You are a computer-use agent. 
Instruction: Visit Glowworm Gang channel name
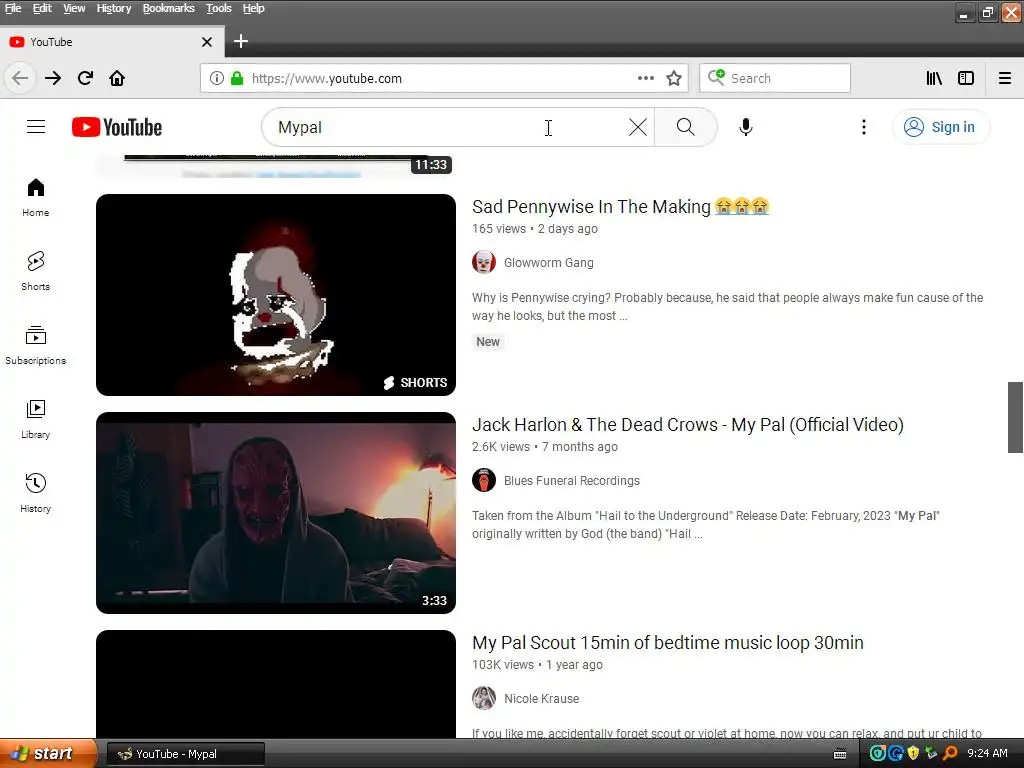549,263
